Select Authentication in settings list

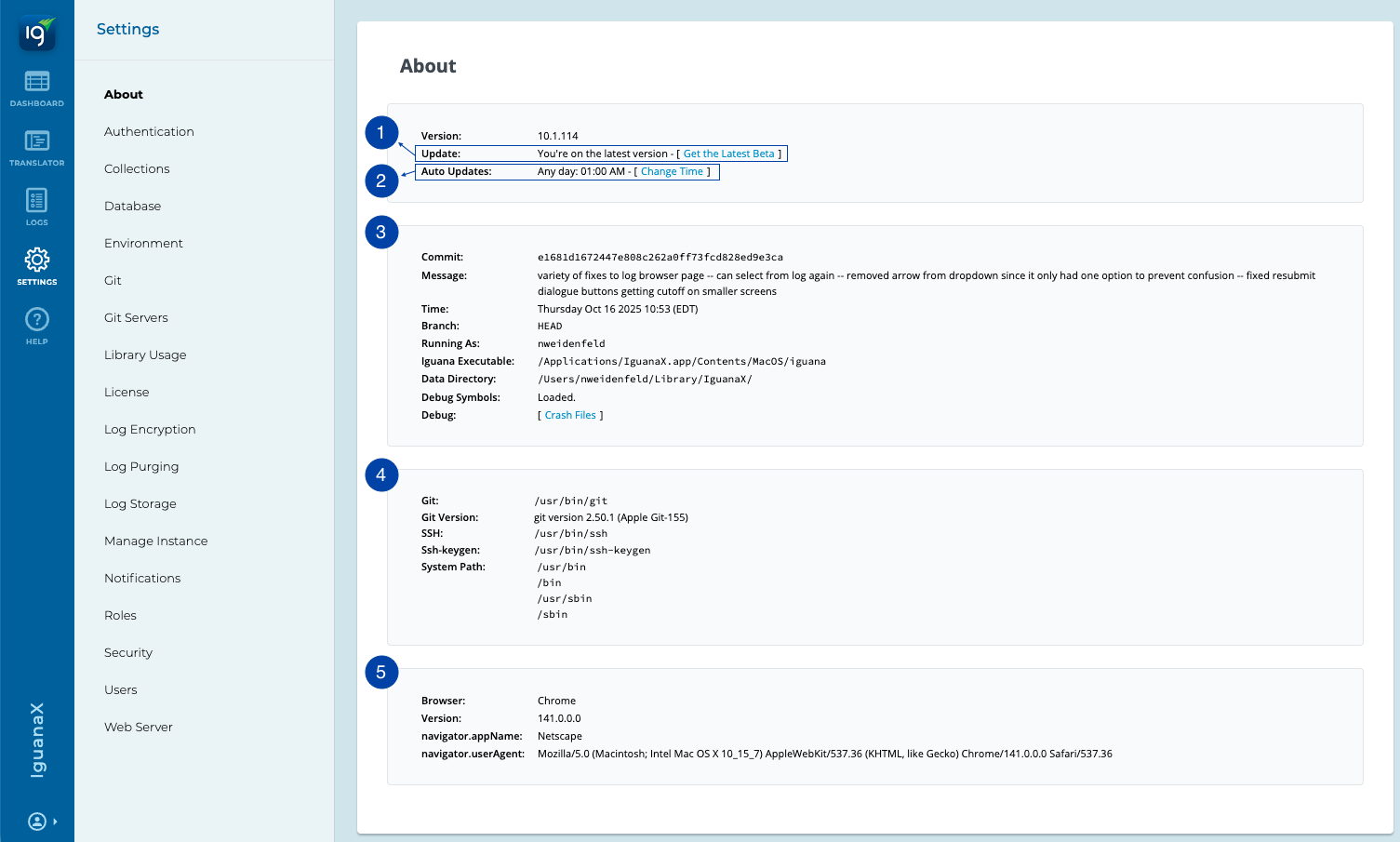149,132
